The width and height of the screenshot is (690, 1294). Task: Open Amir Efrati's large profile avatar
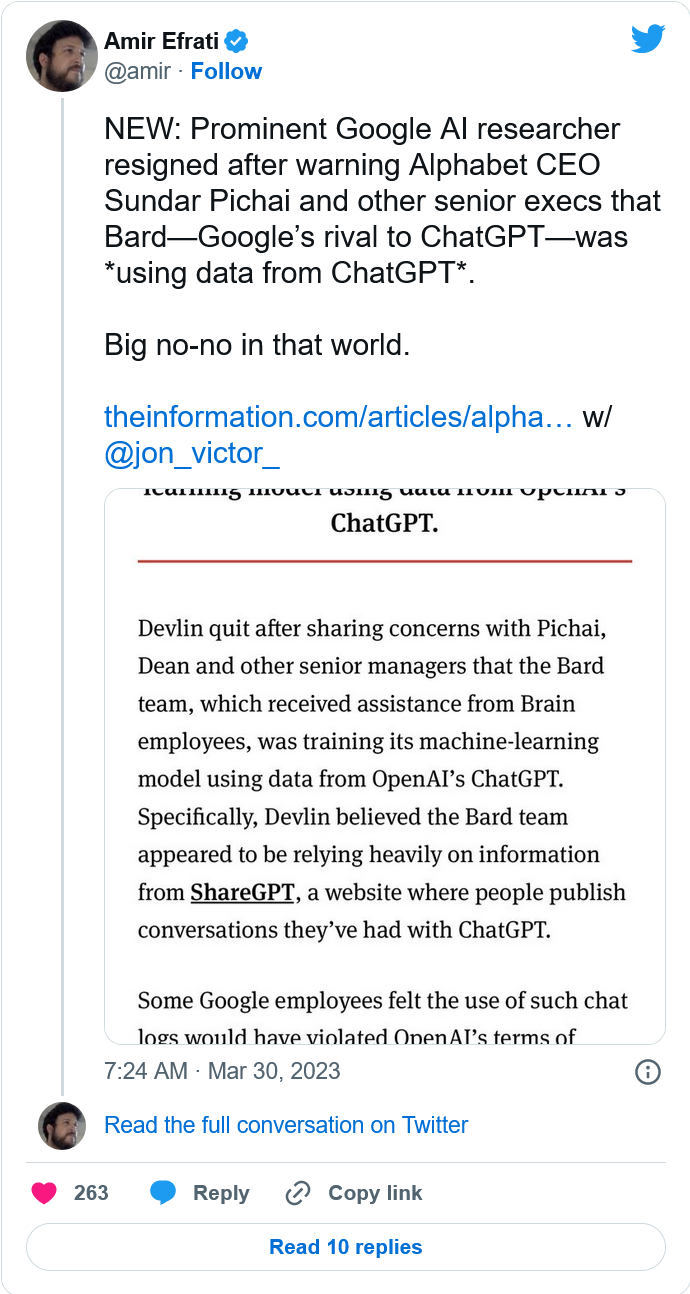[x=61, y=56]
